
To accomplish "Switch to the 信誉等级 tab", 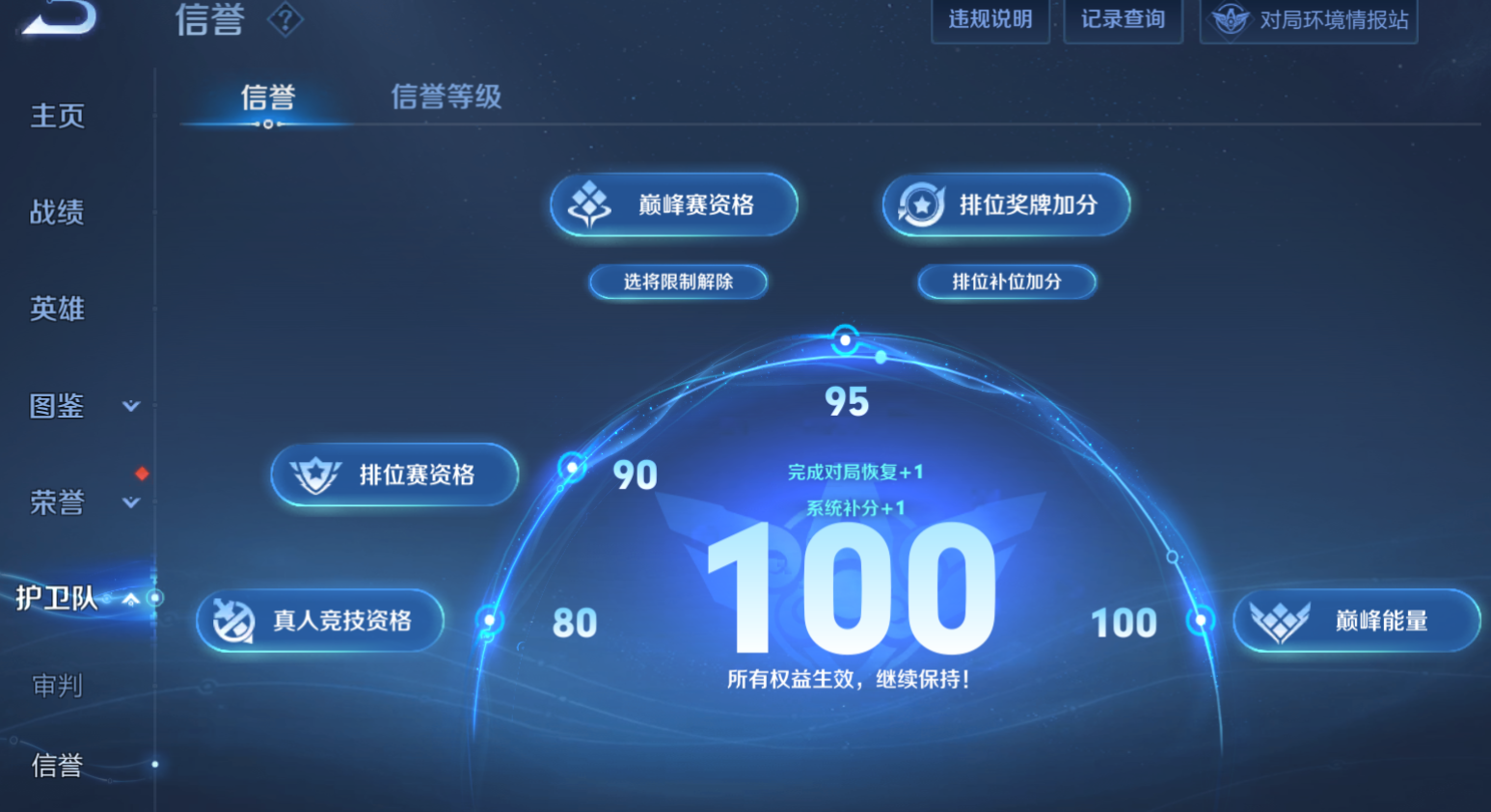I will 447,96.
